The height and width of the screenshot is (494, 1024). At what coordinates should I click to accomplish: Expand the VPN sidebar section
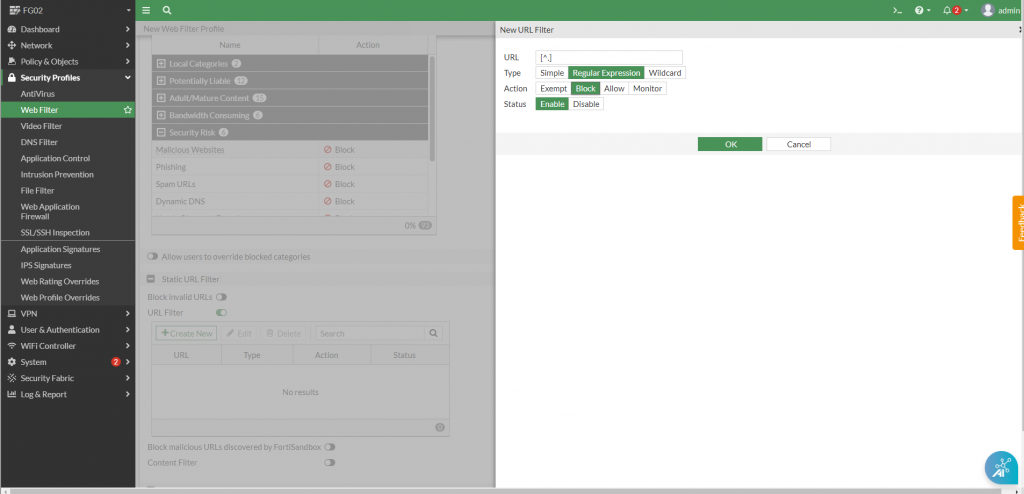tap(67, 313)
